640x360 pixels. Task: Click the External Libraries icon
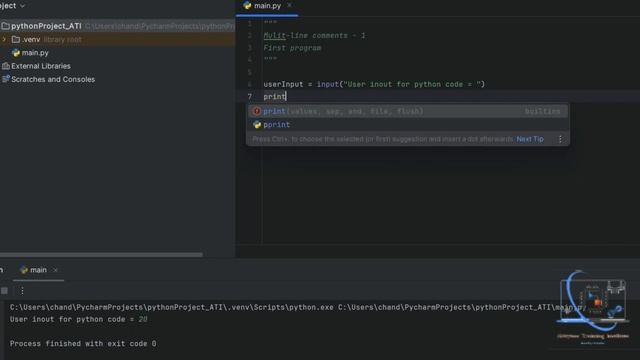click(x=6, y=66)
